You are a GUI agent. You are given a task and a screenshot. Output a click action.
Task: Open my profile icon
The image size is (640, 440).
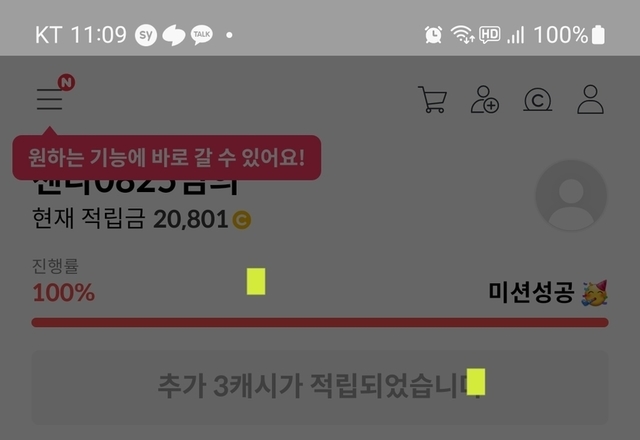(x=590, y=99)
